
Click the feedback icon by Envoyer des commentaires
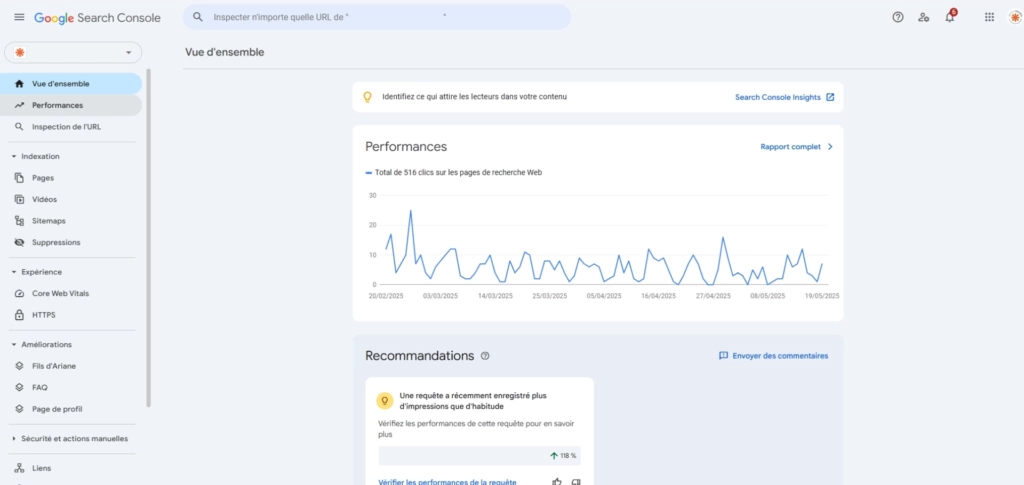tap(723, 356)
